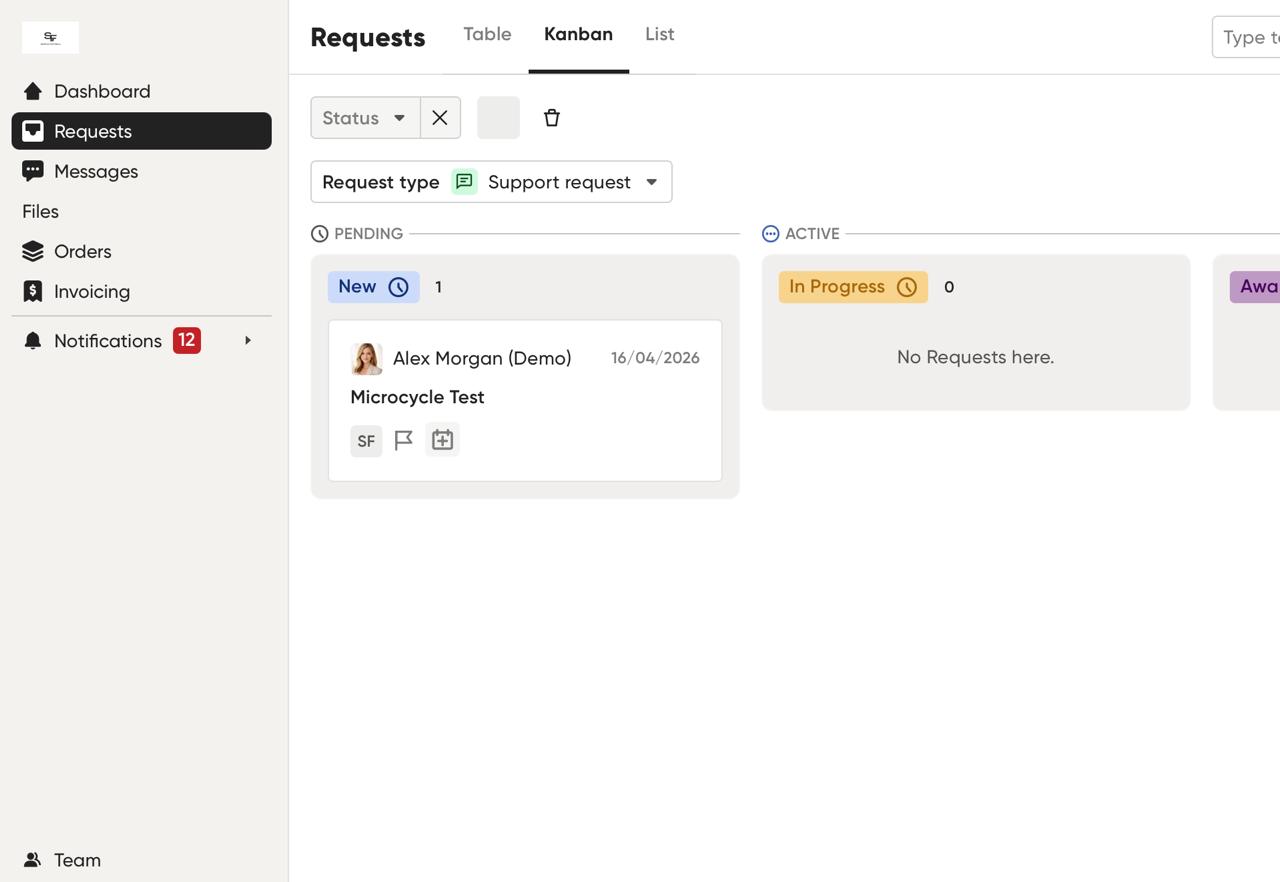Open Files in the sidebar
Viewport: 1280px width, 882px height.
141,211
